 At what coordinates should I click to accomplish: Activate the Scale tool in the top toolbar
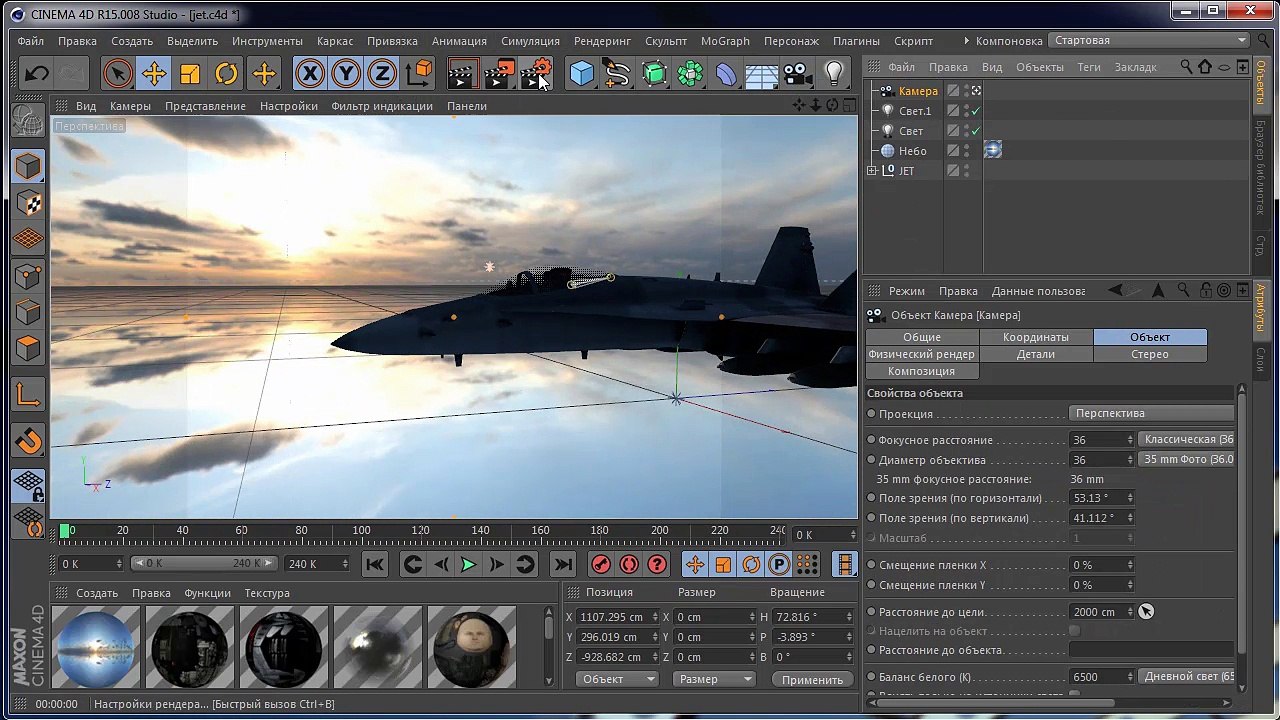pos(190,73)
